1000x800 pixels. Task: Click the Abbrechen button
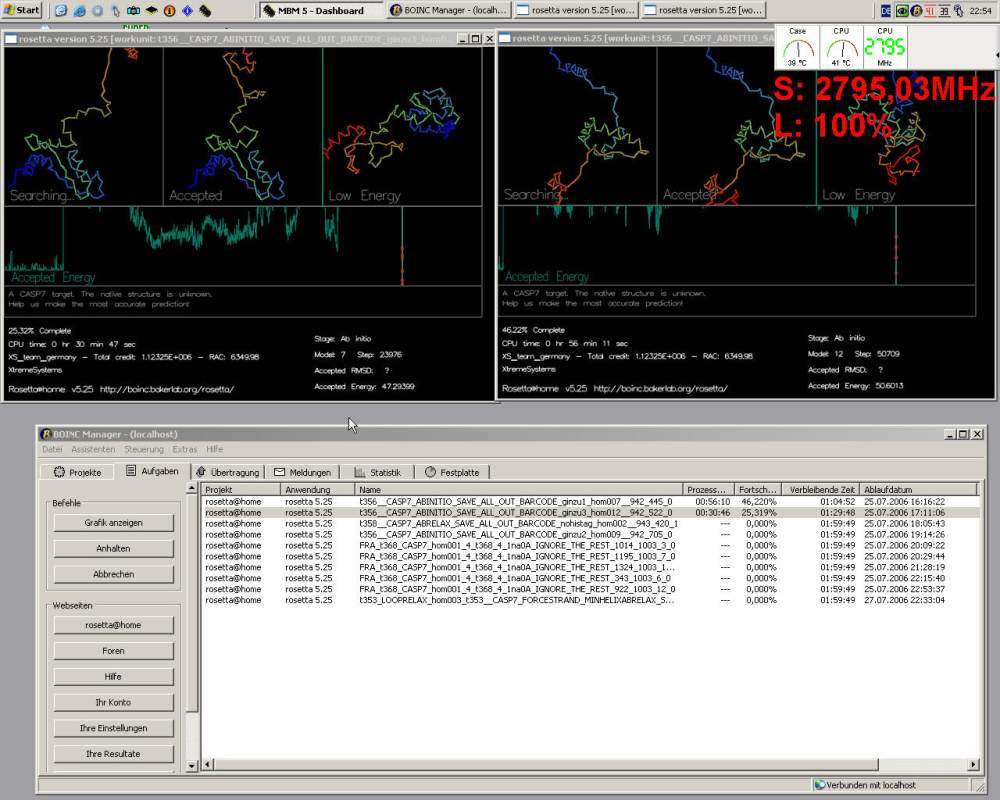pyautogui.click(x=114, y=574)
